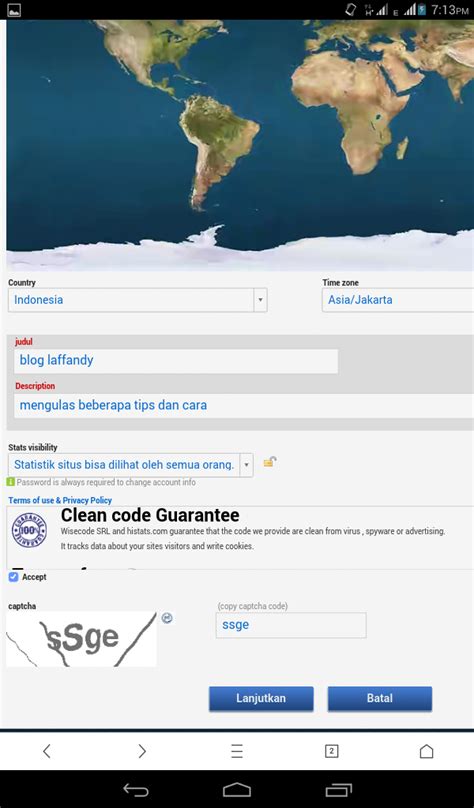
Task: Tap the Android recent apps button
Action: pyautogui.click(x=338, y=789)
